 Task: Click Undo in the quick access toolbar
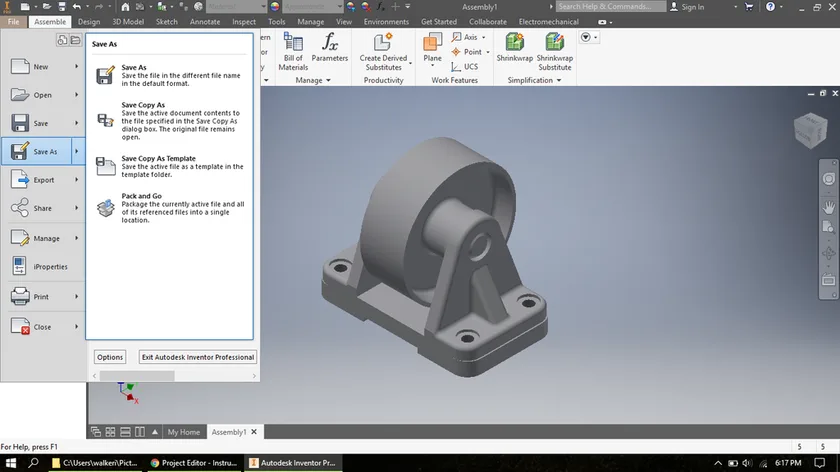[77, 7]
